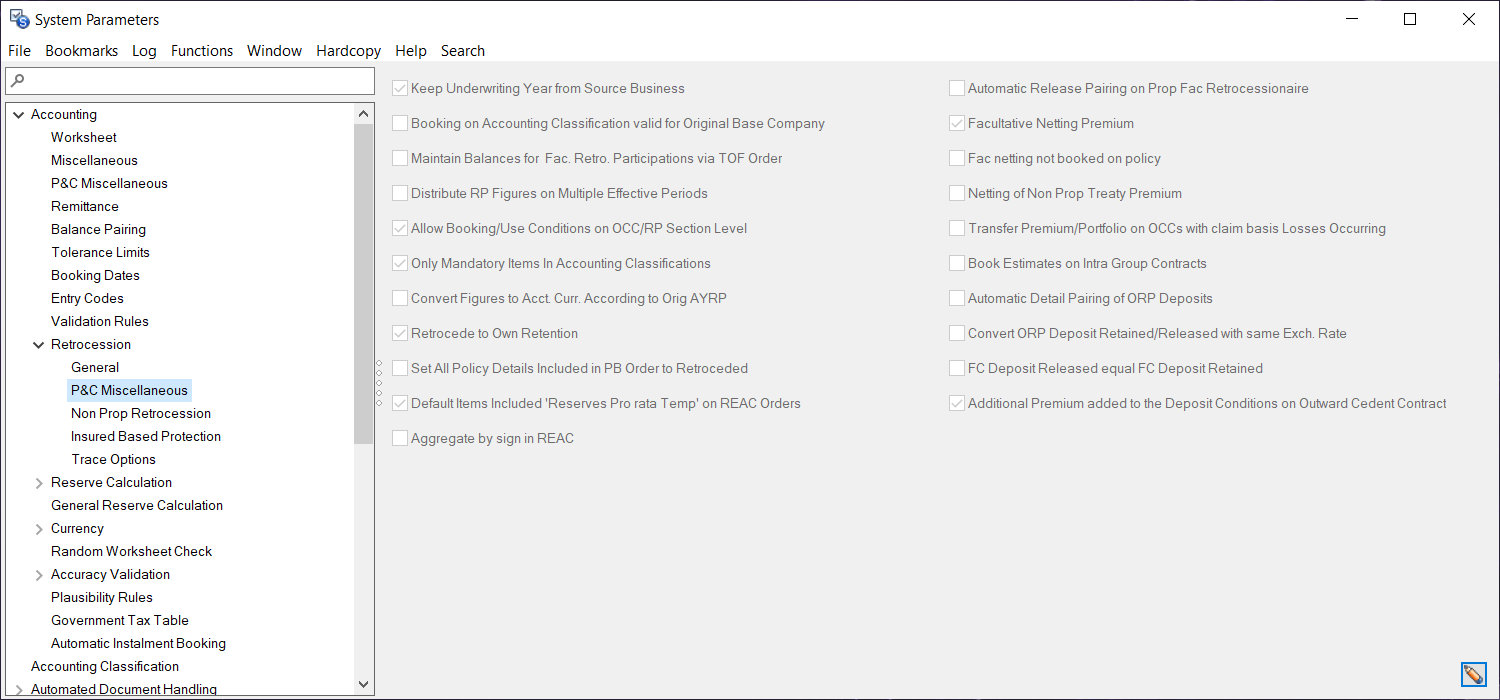Check Netting of Non Prop Treaty Premium

[x=956, y=193]
